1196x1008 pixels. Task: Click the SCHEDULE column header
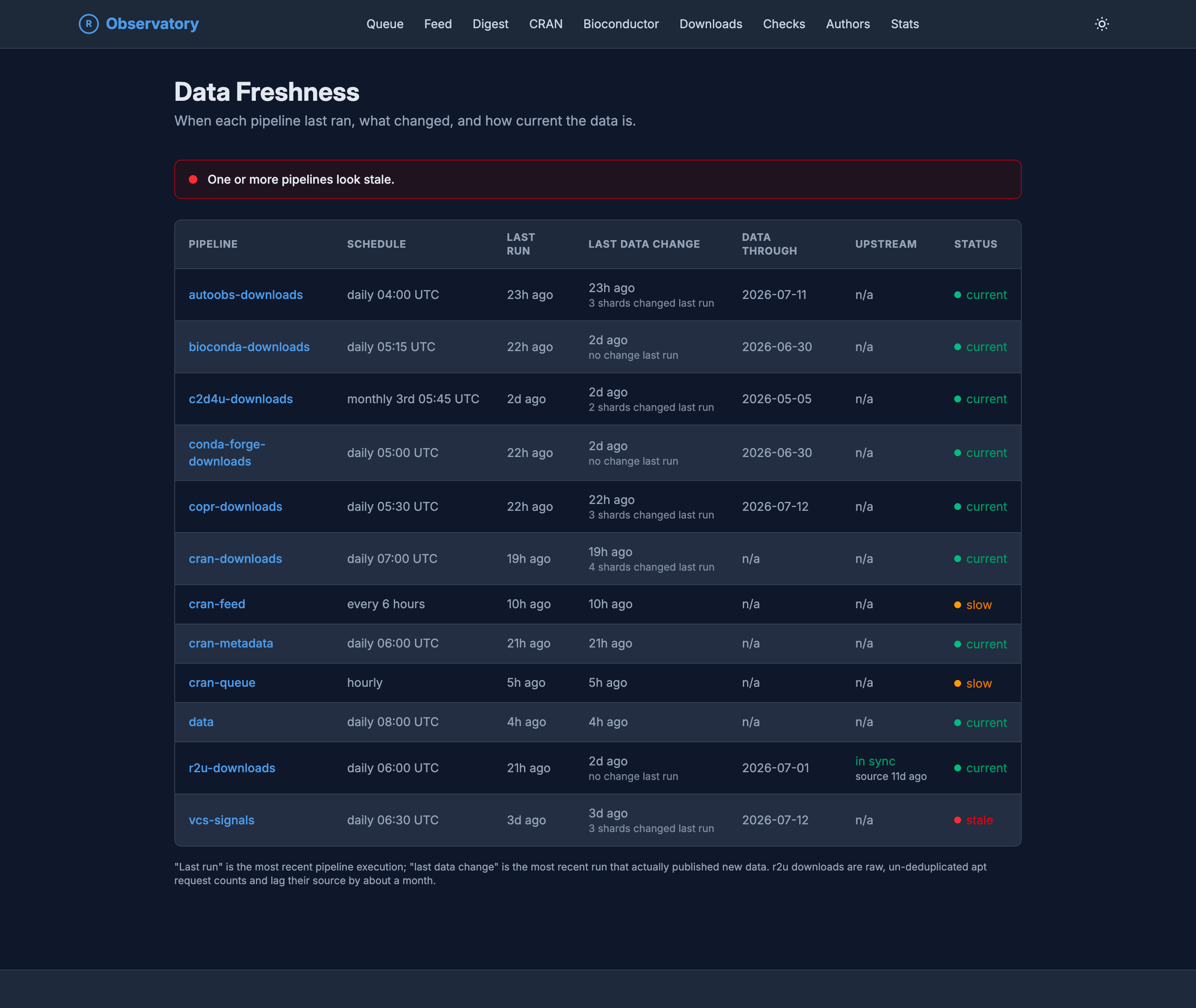coord(377,244)
